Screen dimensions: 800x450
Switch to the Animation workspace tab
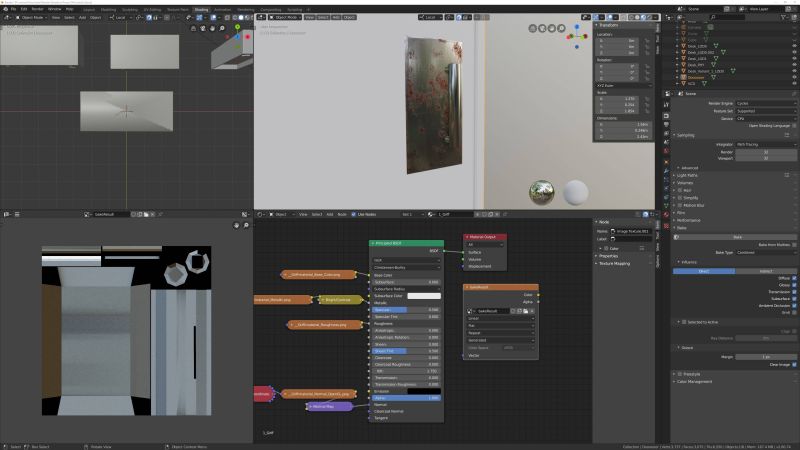[x=222, y=10]
